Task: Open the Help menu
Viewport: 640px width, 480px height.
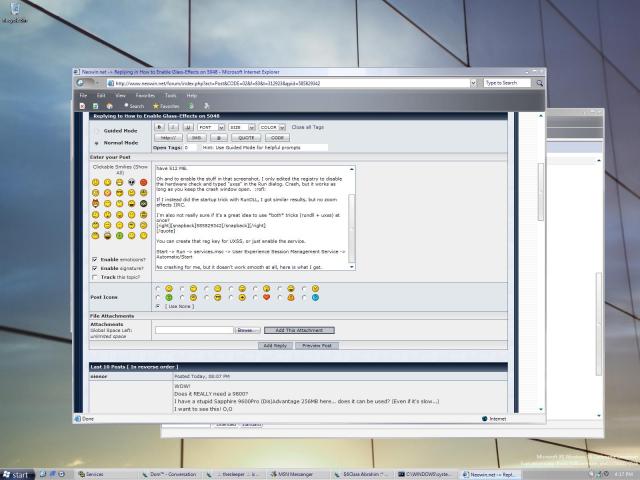Action: click(191, 96)
